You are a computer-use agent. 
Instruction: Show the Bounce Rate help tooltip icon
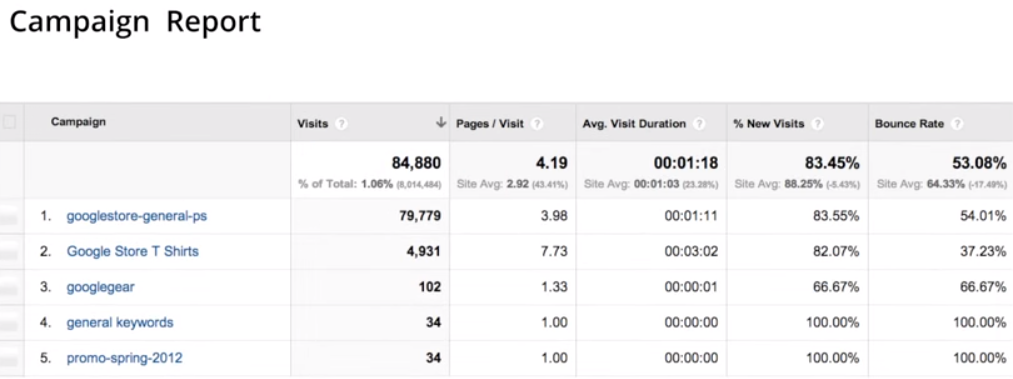(957, 123)
